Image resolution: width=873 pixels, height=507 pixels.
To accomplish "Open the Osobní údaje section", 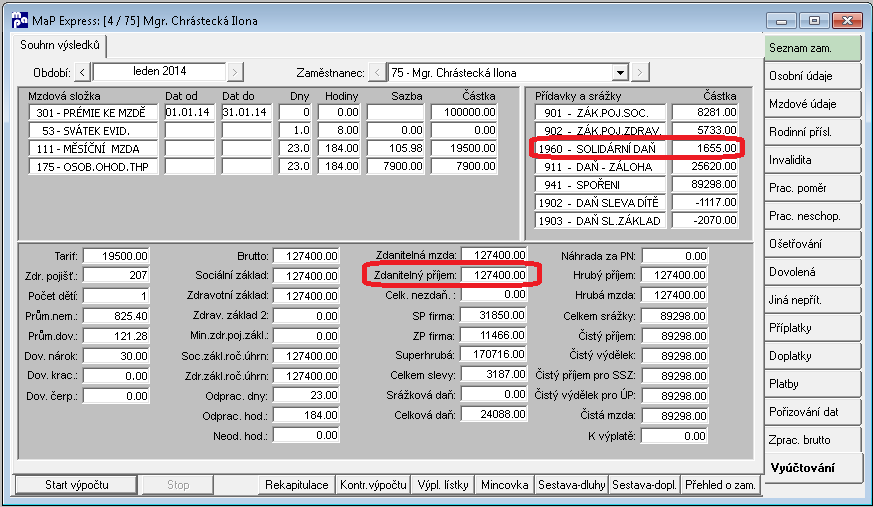I will (812, 76).
